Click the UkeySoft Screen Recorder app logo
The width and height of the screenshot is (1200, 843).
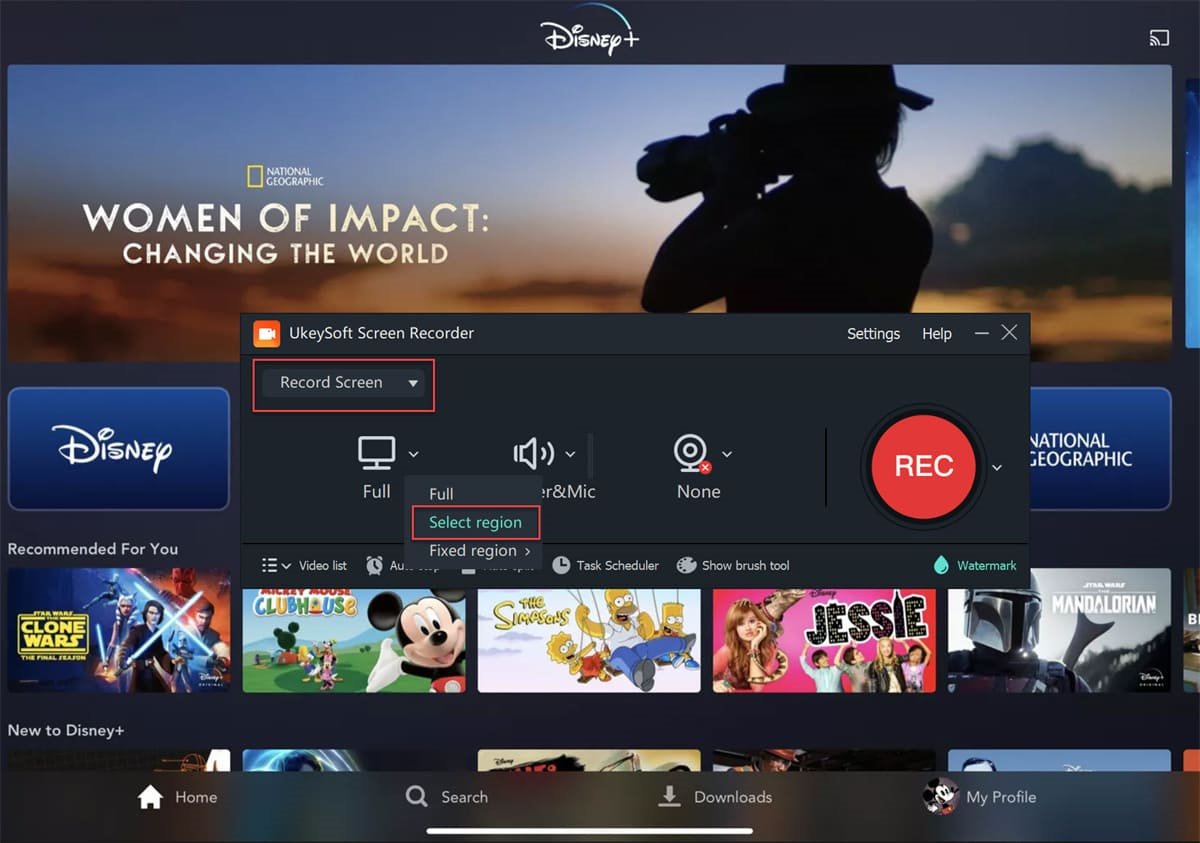pyautogui.click(x=266, y=333)
